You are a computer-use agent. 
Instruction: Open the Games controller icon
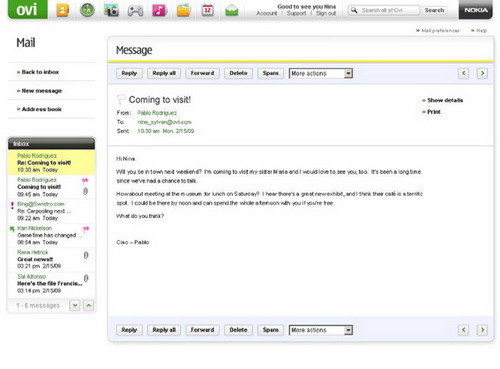pyautogui.click(x=135, y=11)
